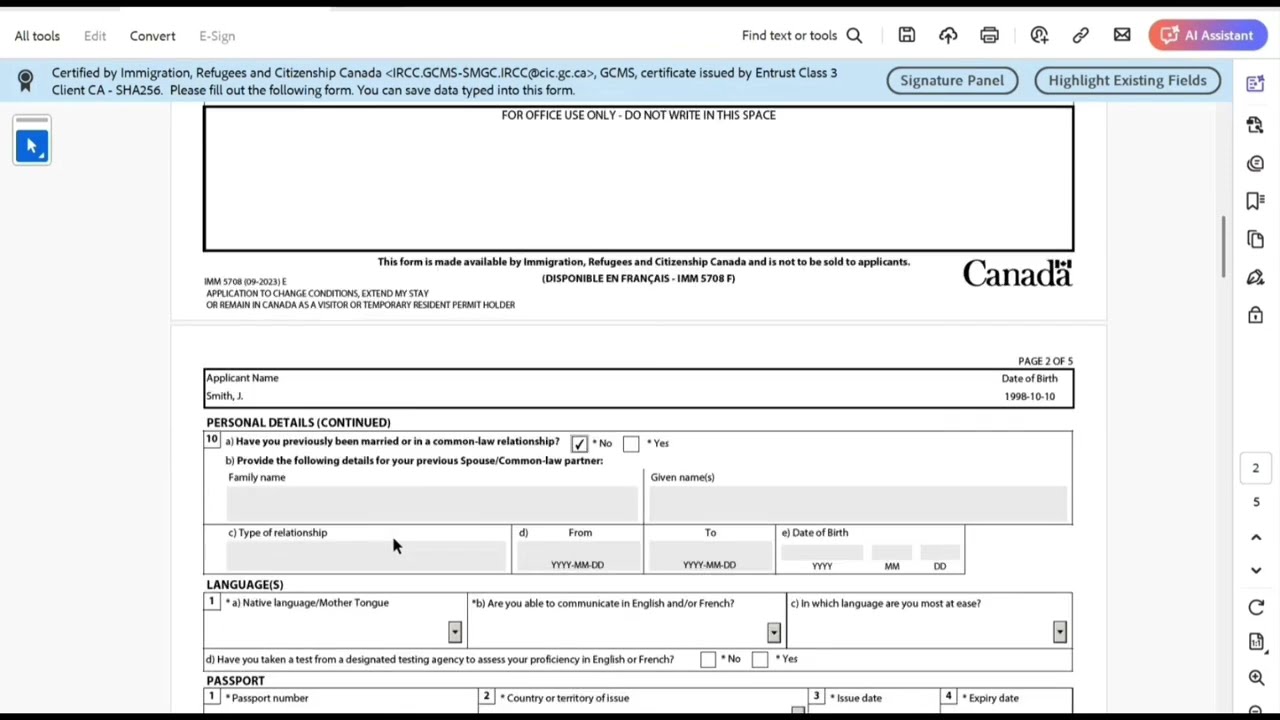
Task: Click the date of birth value 1998-10-10
Action: coord(1029,396)
